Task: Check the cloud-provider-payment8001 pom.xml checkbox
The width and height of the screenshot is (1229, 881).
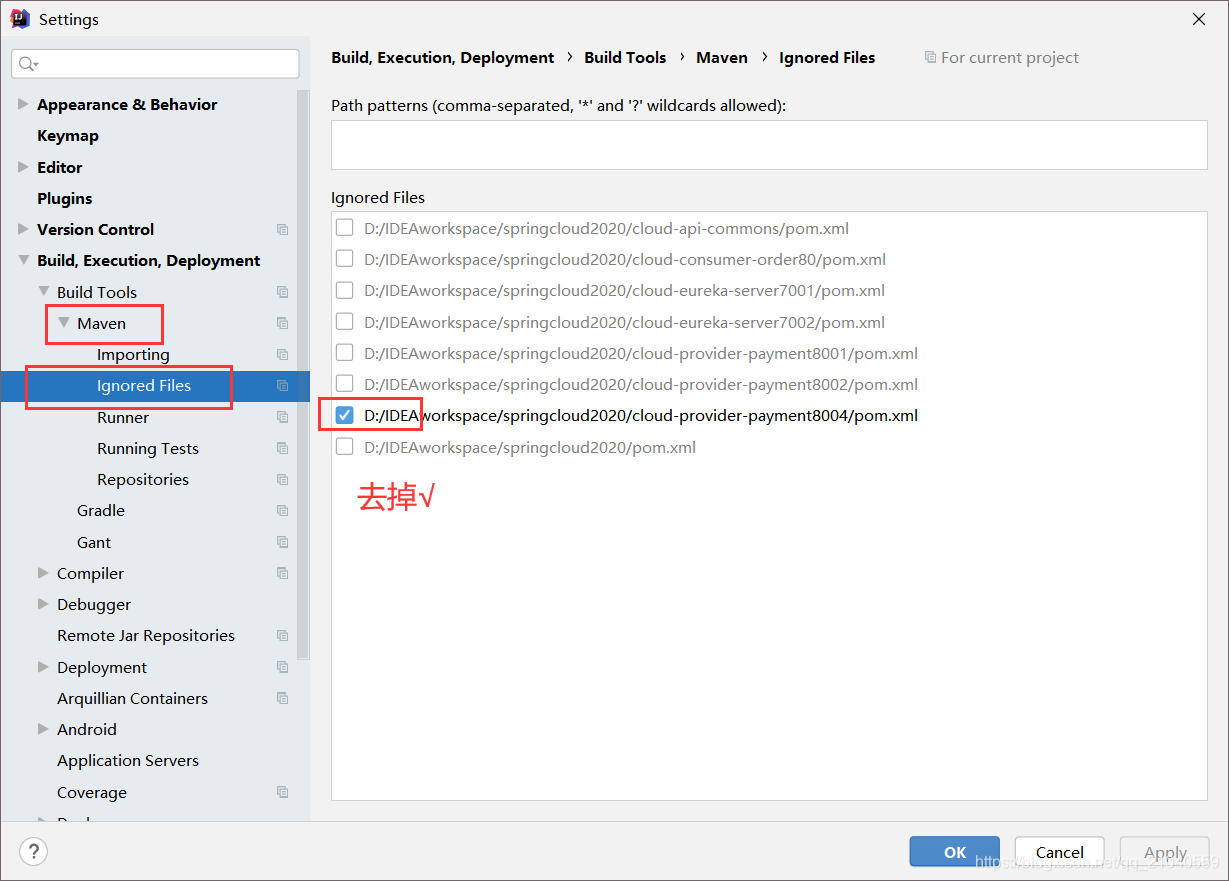Action: click(344, 353)
